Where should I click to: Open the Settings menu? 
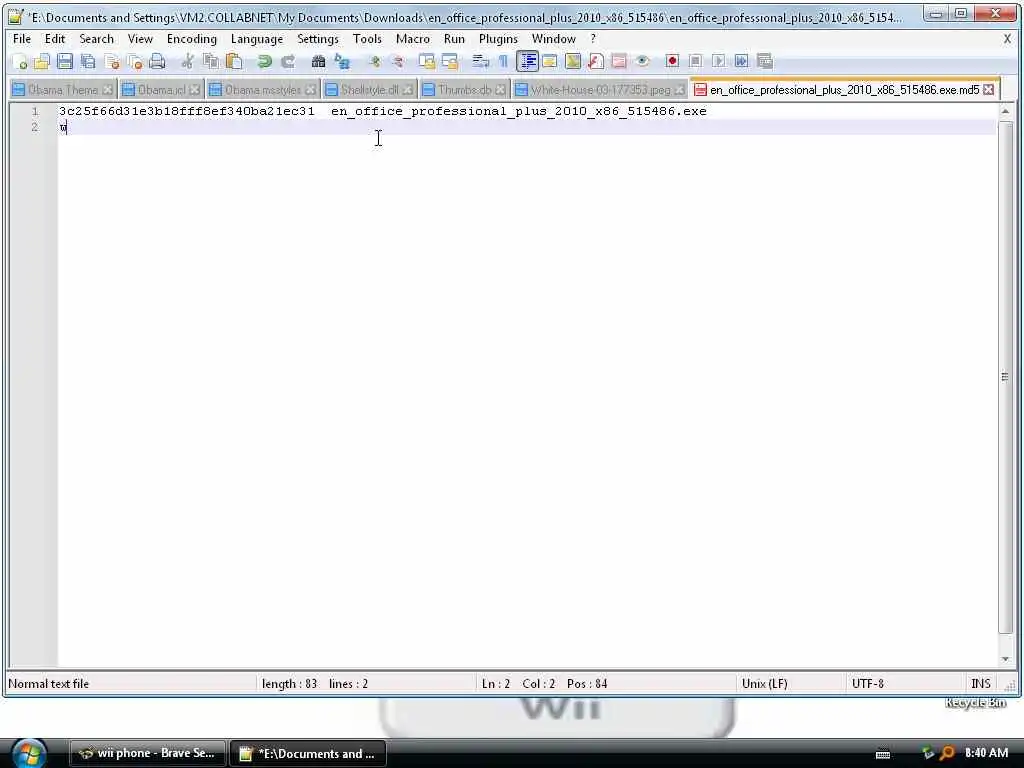point(318,39)
